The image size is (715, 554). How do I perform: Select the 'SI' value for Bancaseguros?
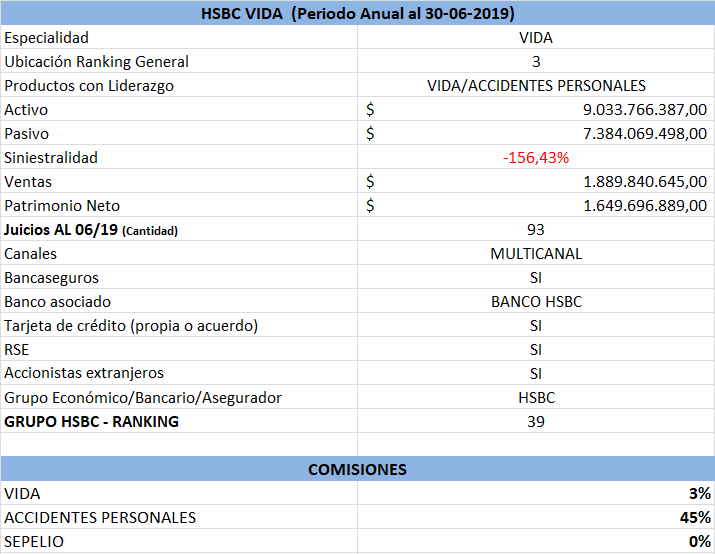pyautogui.click(x=536, y=278)
